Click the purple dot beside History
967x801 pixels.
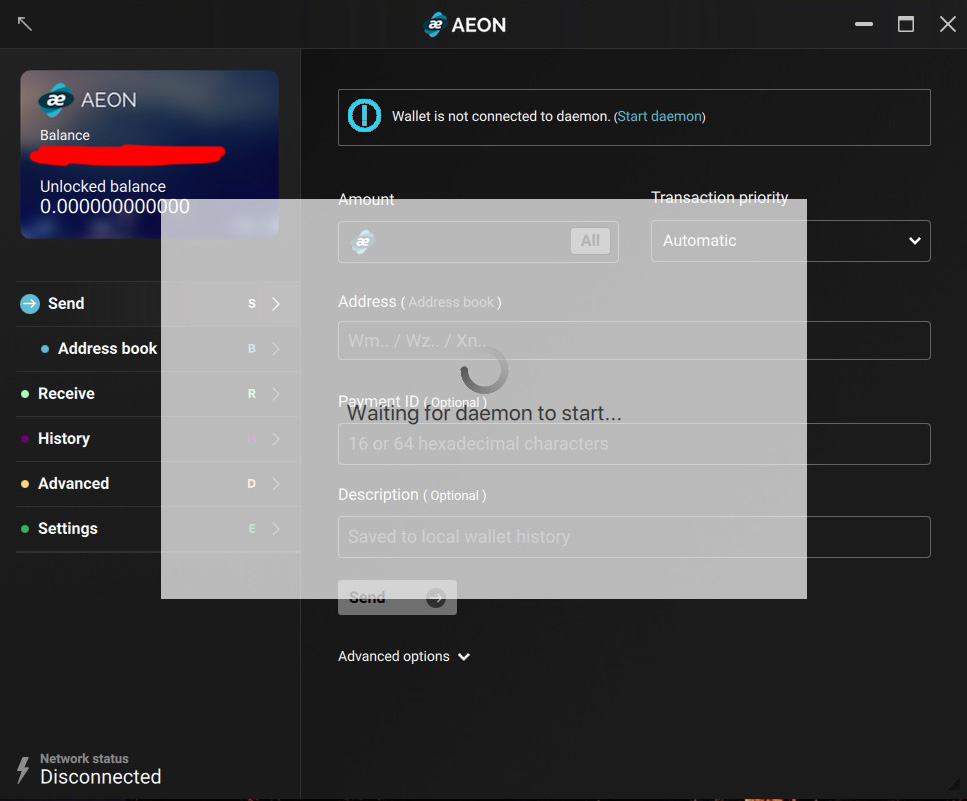[x=25, y=439]
